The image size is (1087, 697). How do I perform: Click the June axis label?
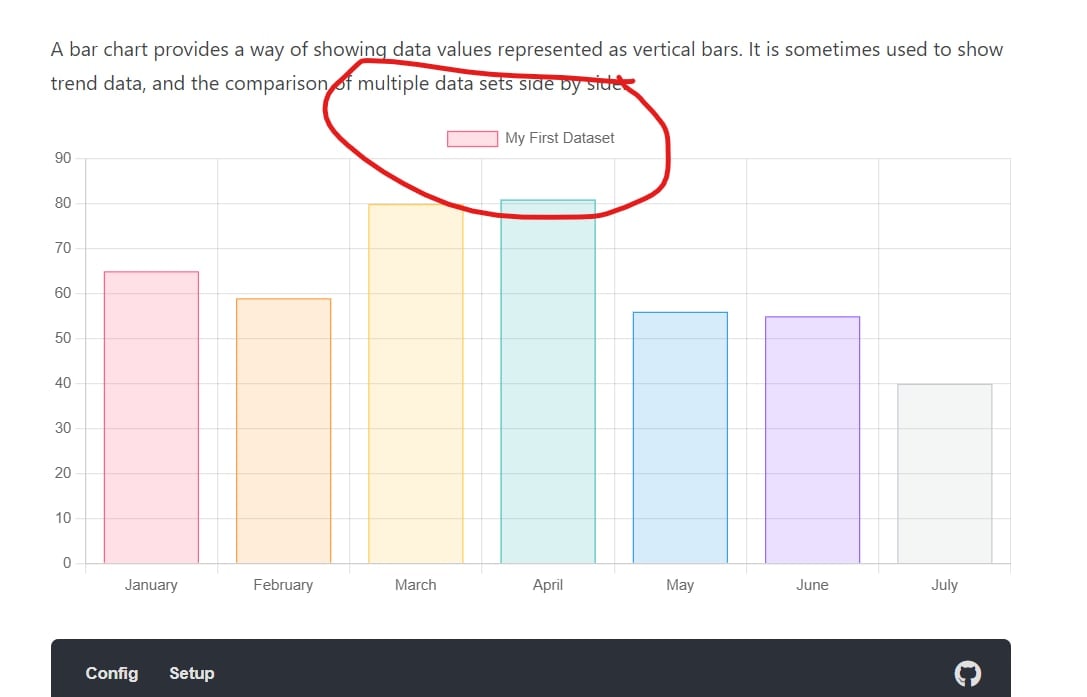coord(812,585)
